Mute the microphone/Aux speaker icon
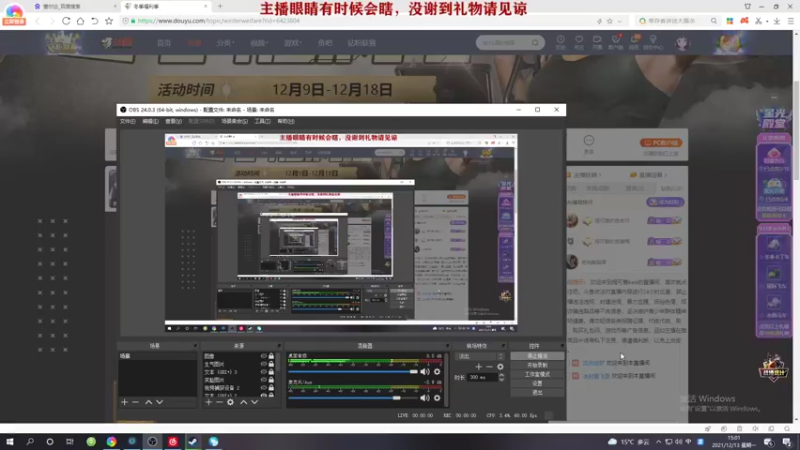The image size is (800, 450). coord(424,397)
